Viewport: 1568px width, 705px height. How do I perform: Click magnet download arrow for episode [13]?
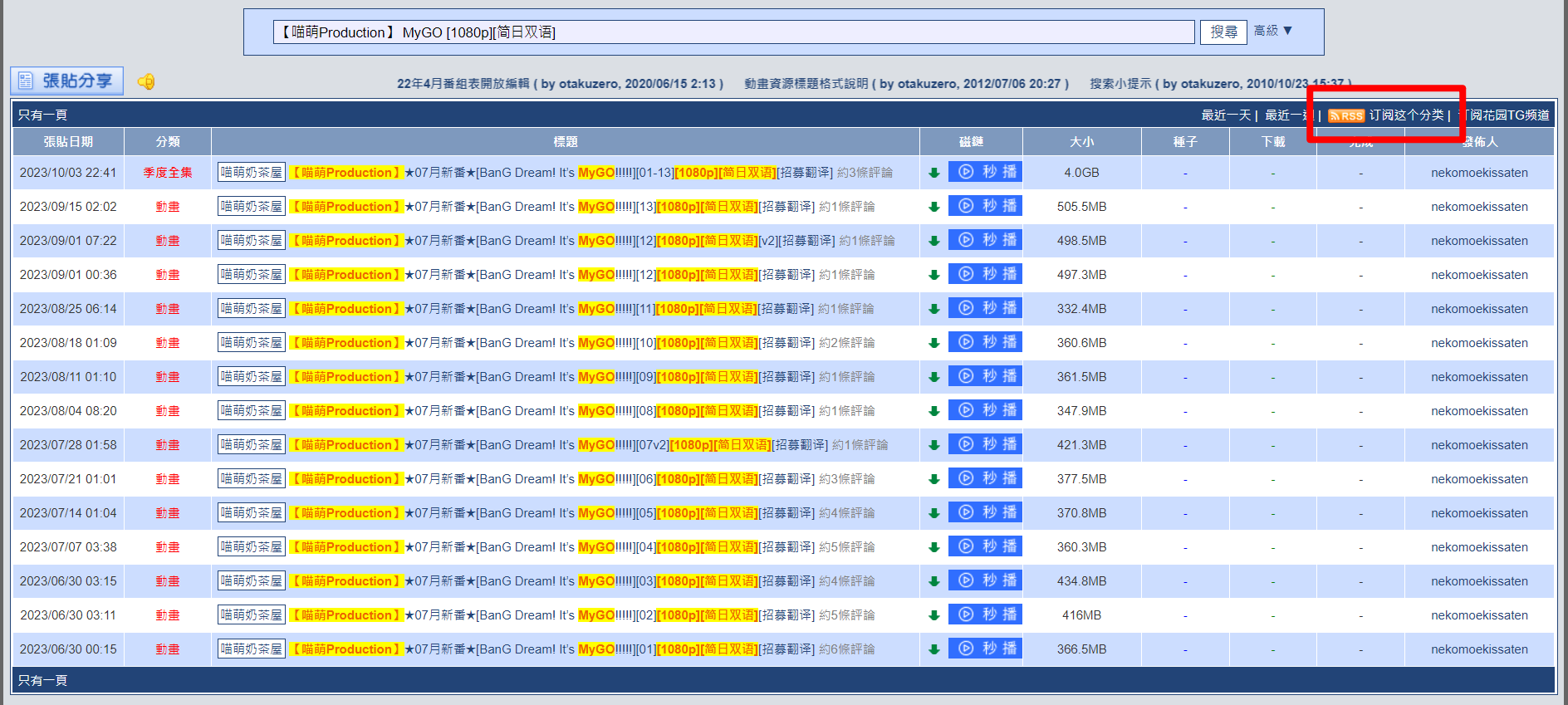pos(933,207)
